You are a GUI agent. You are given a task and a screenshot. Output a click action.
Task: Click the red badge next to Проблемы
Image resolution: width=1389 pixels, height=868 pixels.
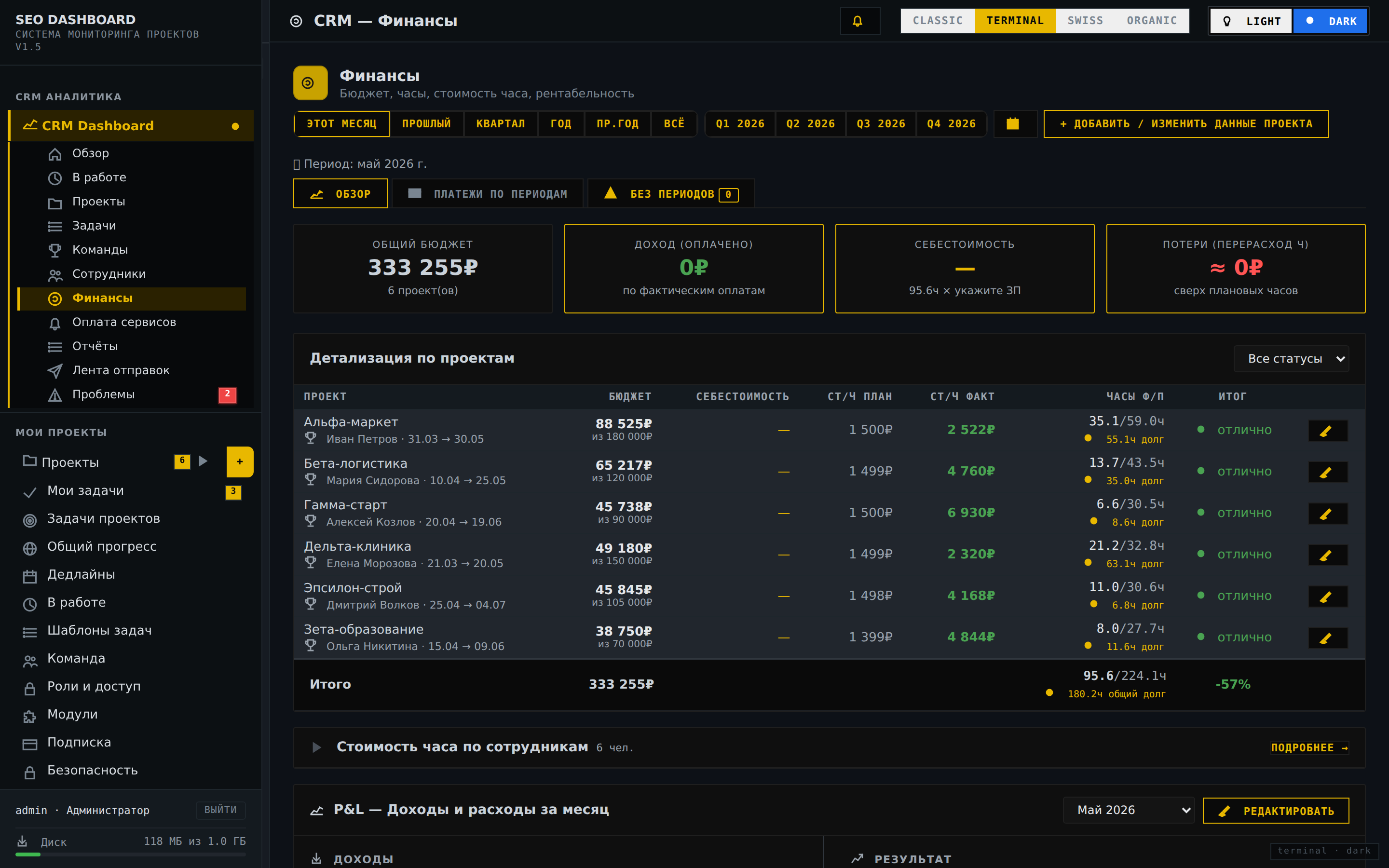tap(227, 394)
